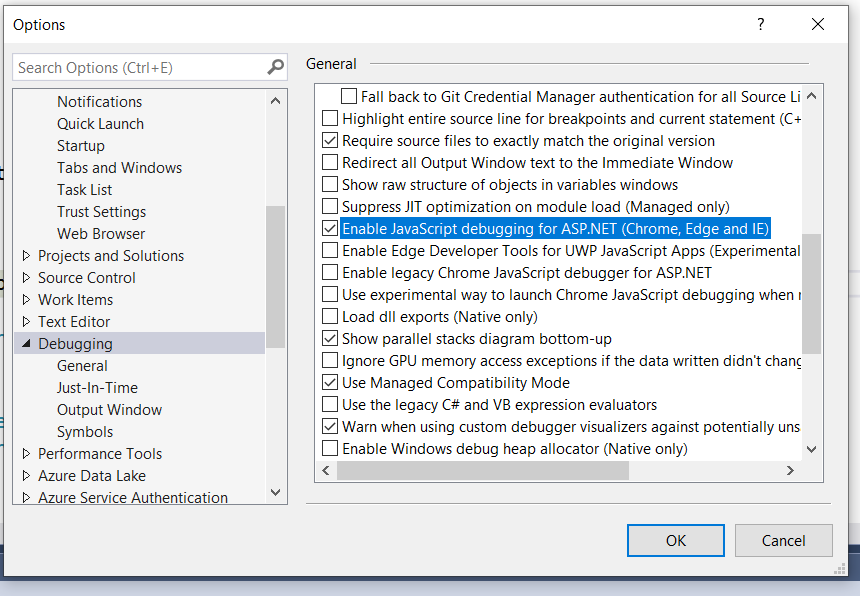Enable Suppress JIT optimization on module load
The image size is (860, 596).
pos(330,206)
